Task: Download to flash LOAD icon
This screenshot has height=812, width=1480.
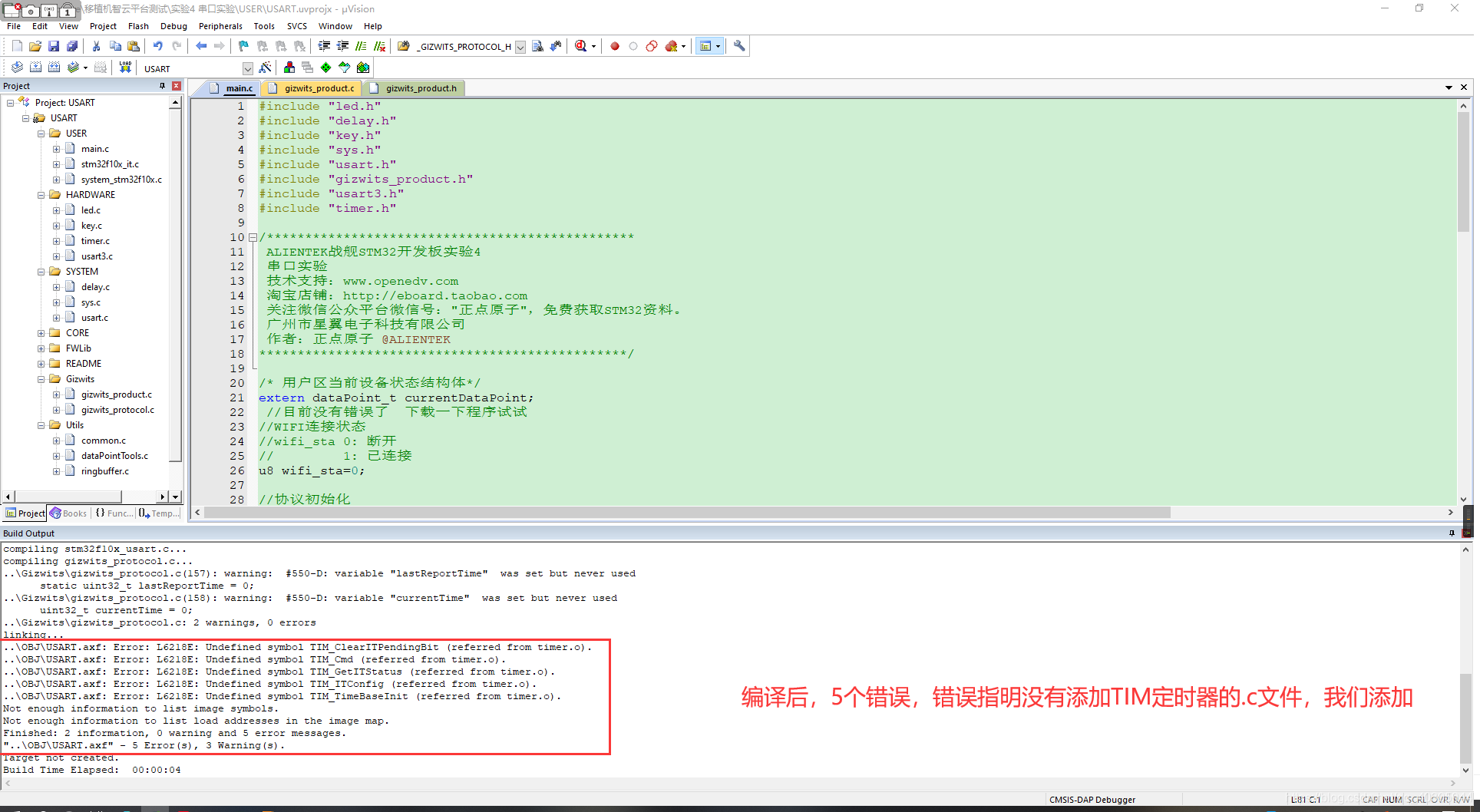Action: 125,68
